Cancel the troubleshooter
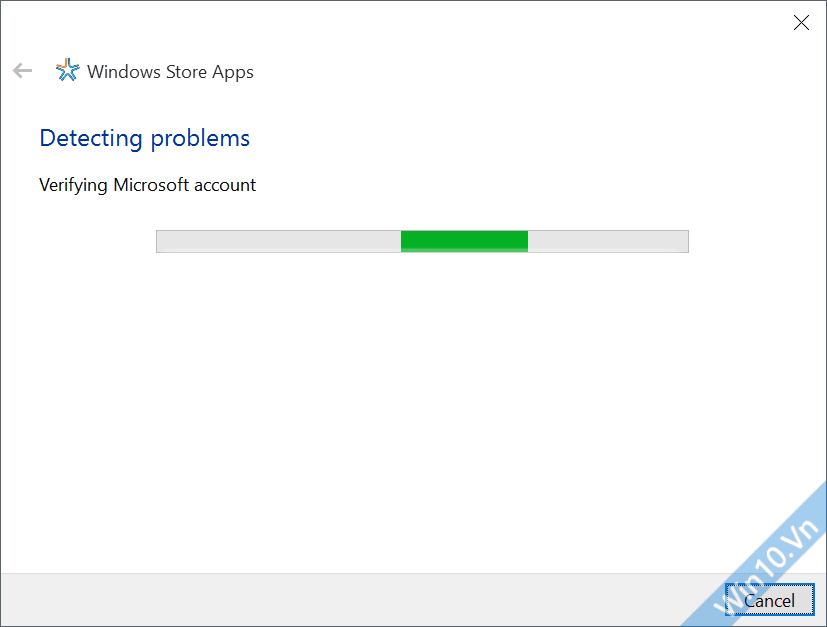 point(770,600)
